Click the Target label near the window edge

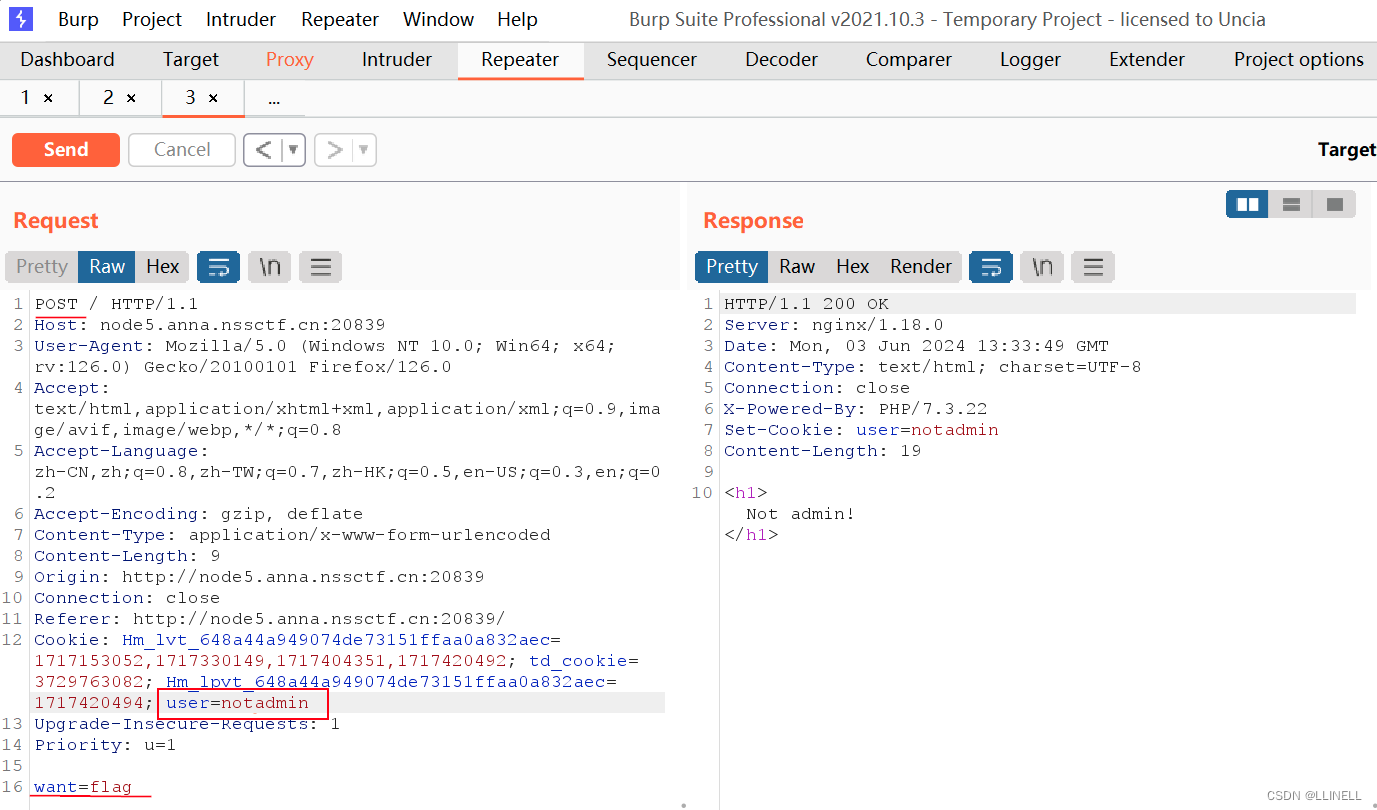tap(1347, 150)
